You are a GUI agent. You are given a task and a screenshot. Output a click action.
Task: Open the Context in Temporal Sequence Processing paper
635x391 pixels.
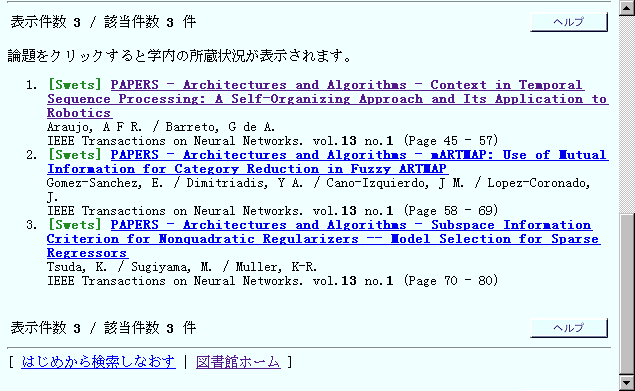(x=328, y=99)
